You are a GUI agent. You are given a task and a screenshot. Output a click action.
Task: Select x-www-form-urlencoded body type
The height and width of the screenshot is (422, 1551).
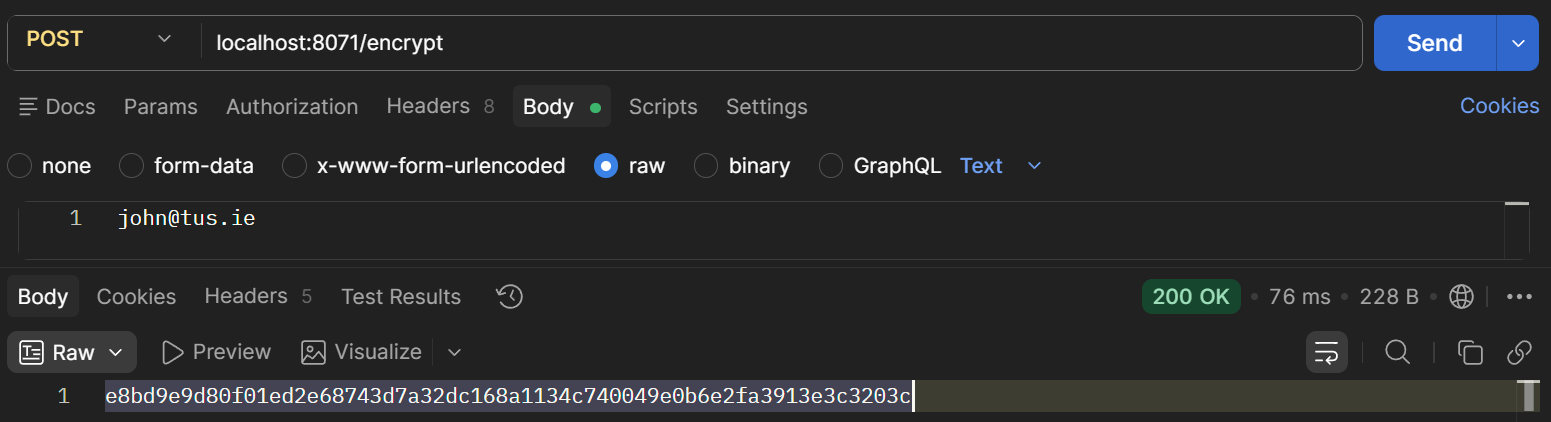pos(424,166)
